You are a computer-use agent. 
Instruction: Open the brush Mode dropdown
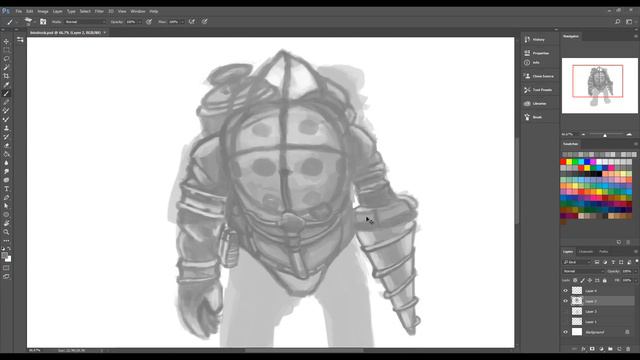coord(85,22)
